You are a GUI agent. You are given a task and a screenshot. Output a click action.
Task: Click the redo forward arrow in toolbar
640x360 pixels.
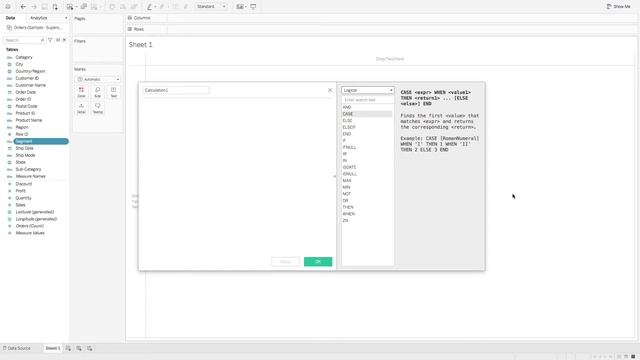tap(34, 7)
